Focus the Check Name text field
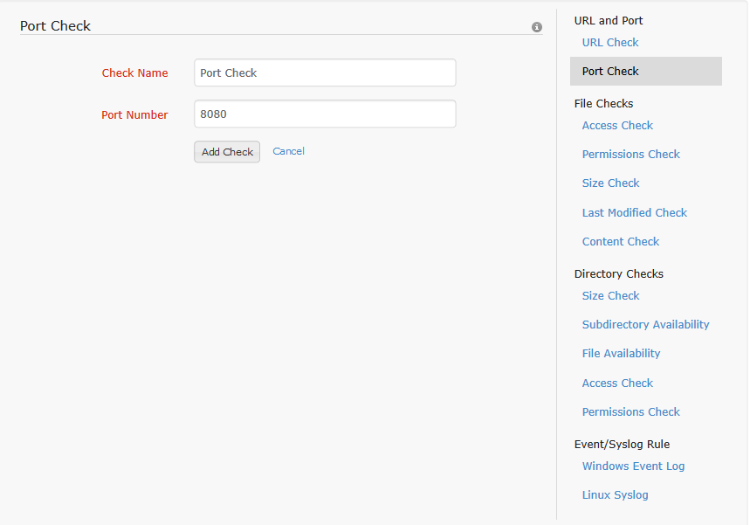 (324, 73)
